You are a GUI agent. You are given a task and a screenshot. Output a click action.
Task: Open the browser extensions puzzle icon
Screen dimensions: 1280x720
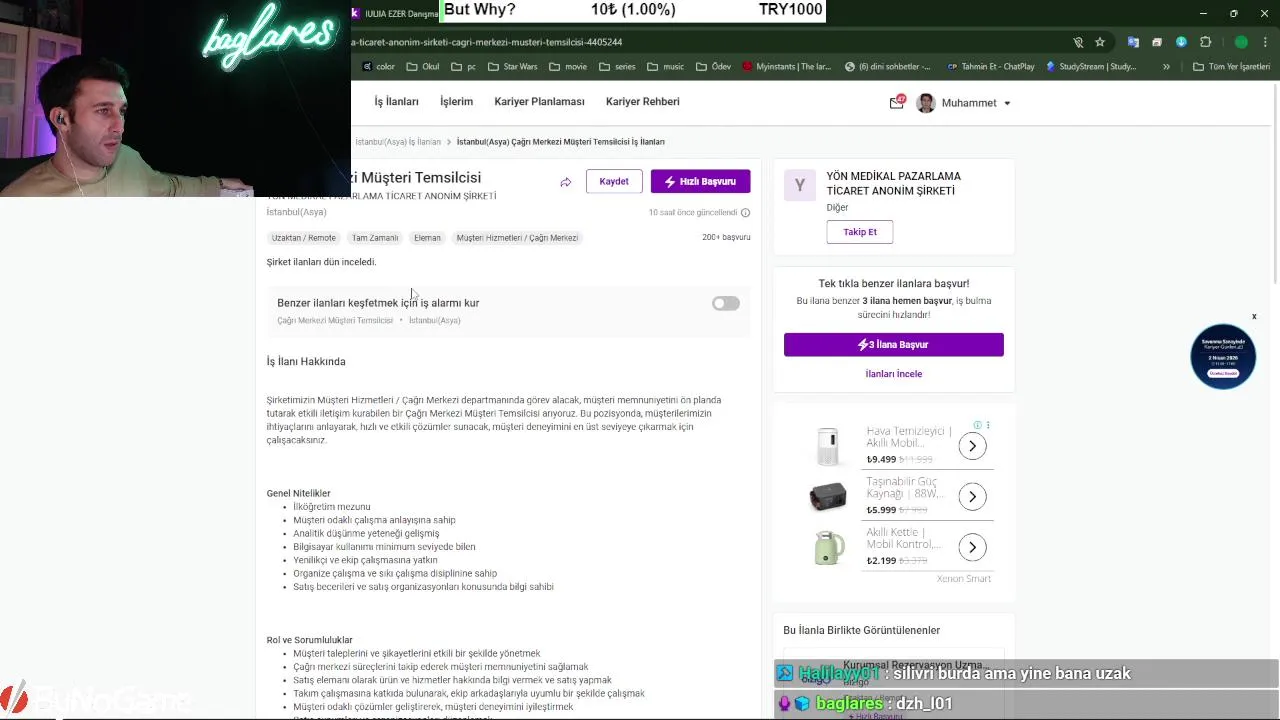pos(1205,42)
